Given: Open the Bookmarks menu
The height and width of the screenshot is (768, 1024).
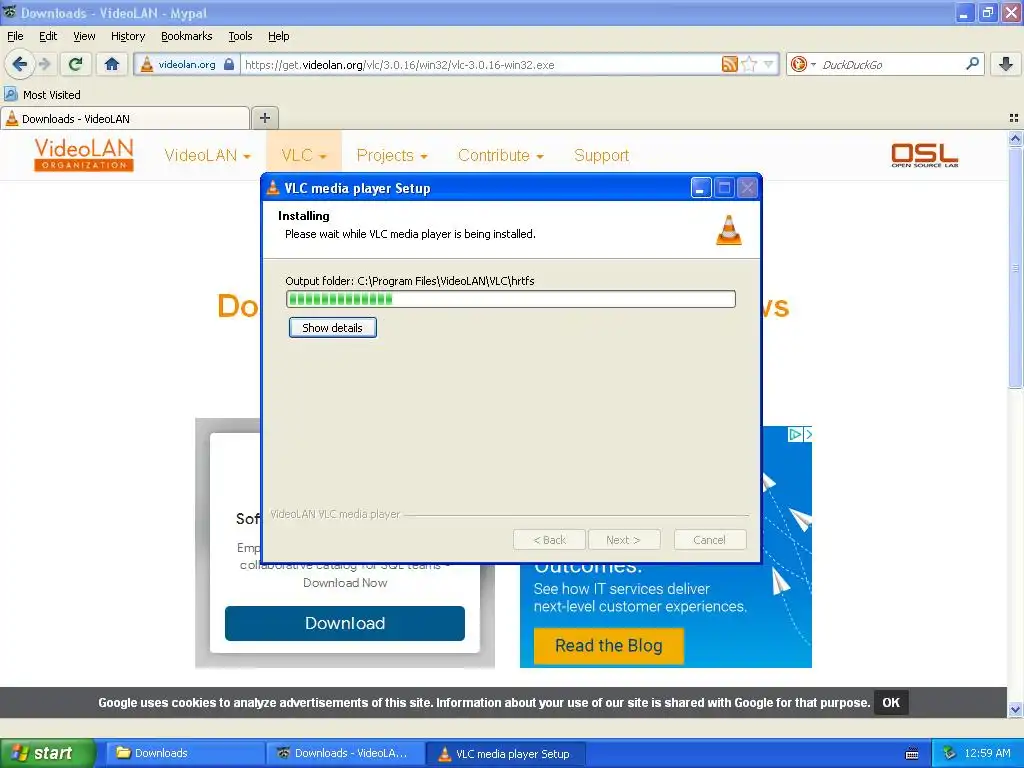Looking at the screenshot, I should (187, 36).
